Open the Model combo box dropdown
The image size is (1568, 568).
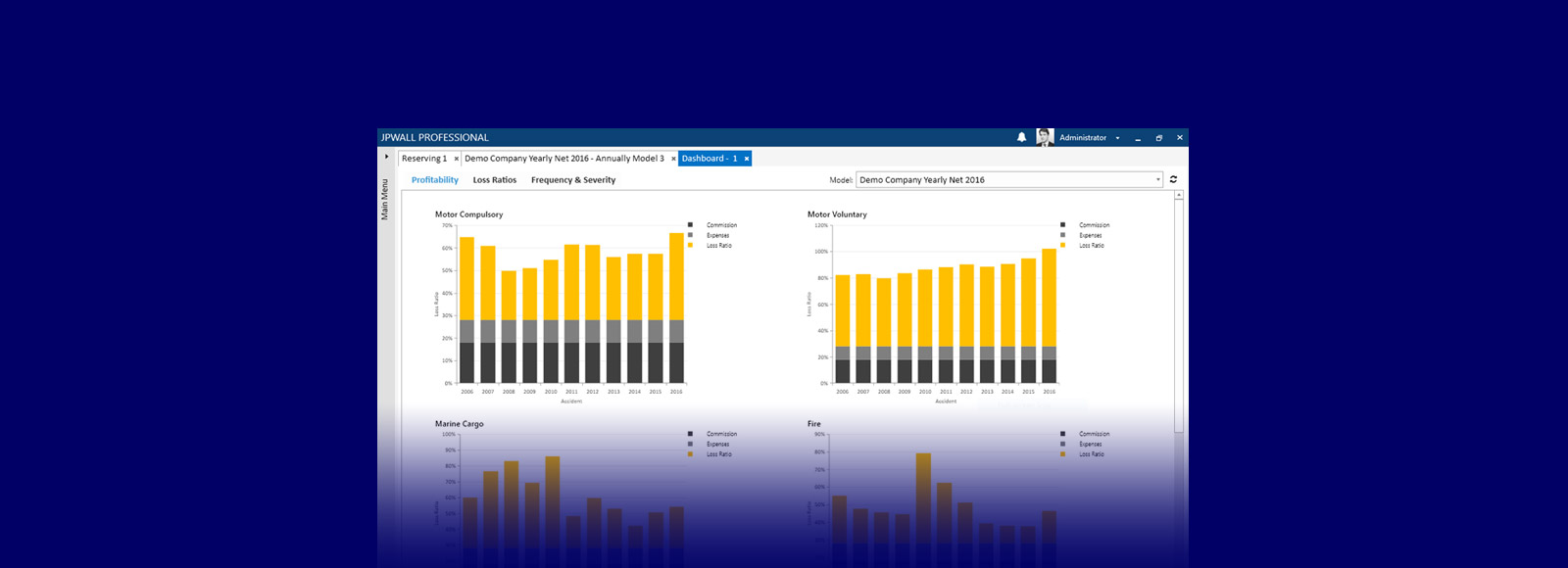point(1157,179)
